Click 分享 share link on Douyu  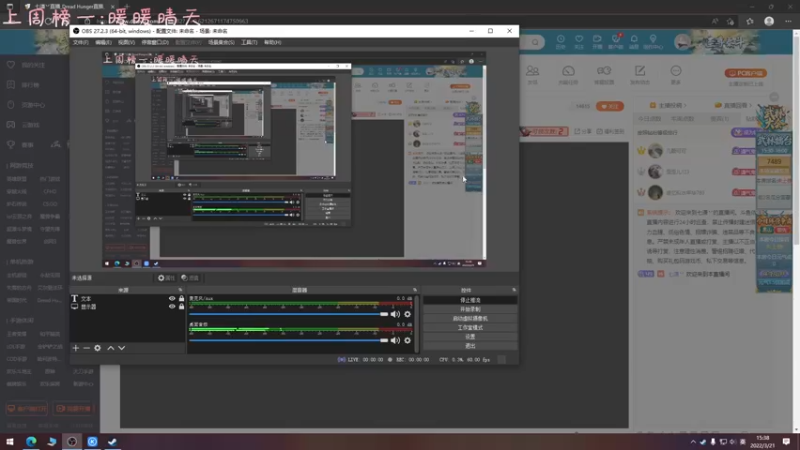(584, 132)
